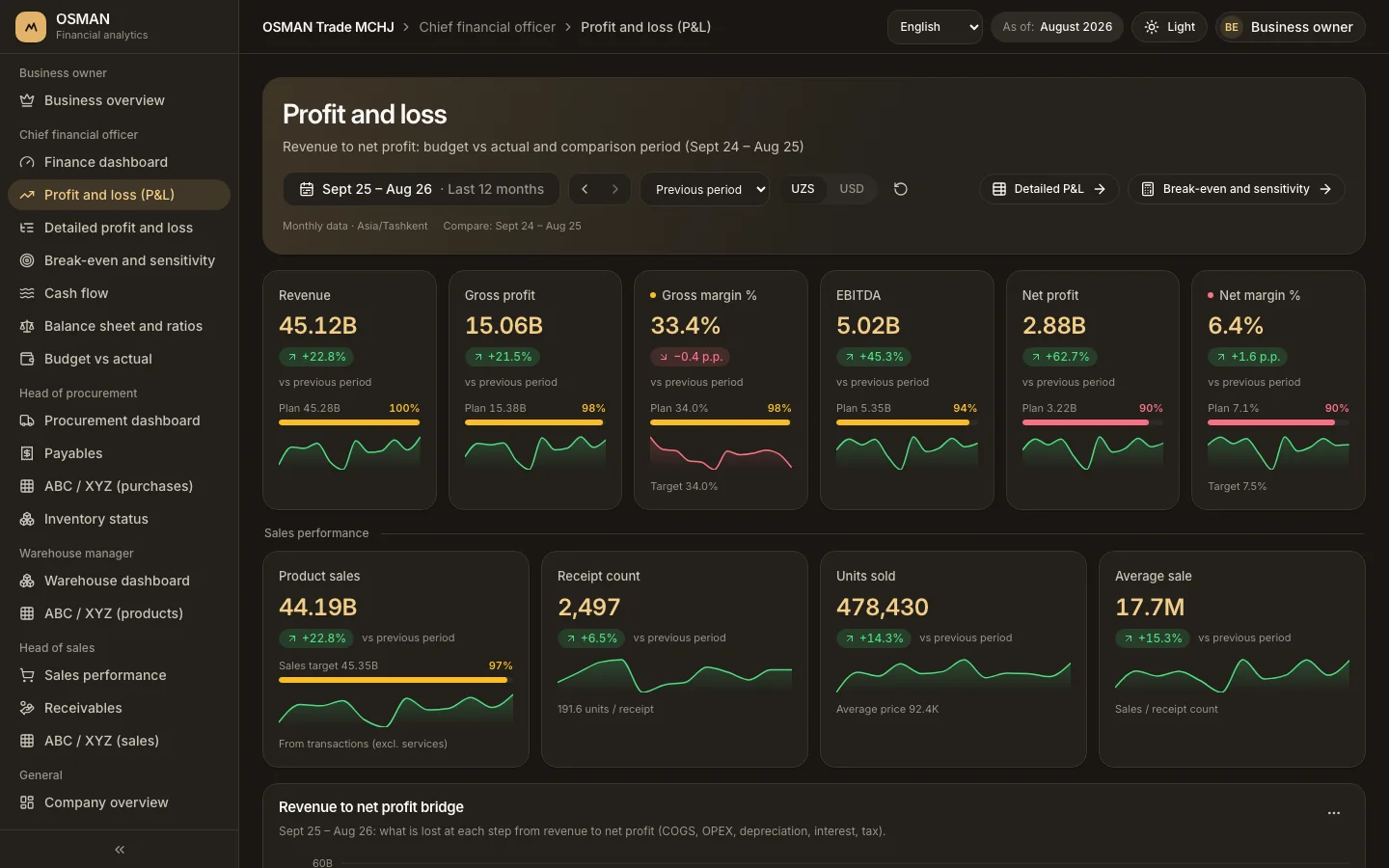Click the Receivables handshake icon
The width and height of the screenshot is (1389, 868).
coord(27,708)
